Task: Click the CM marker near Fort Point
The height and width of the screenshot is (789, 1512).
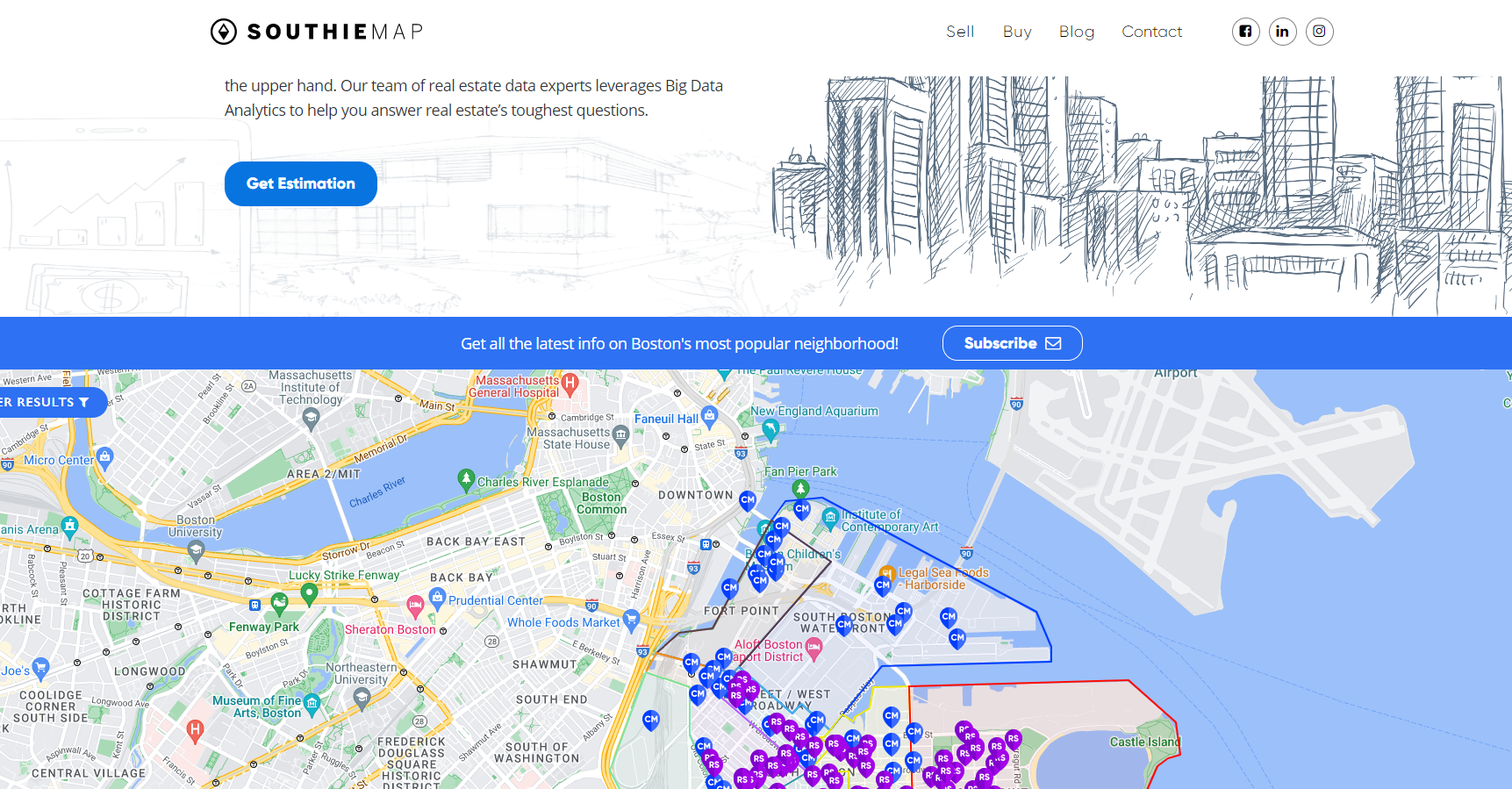Action: [x=730, y=589]
